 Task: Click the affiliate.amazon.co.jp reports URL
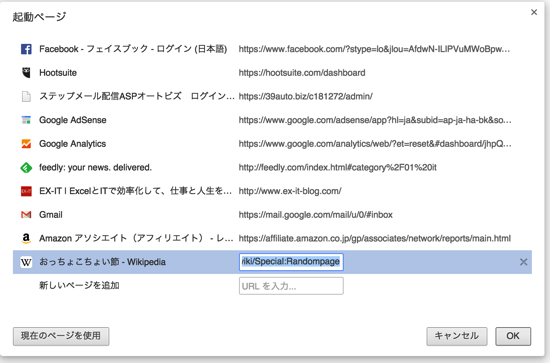(x=375, y=238)
